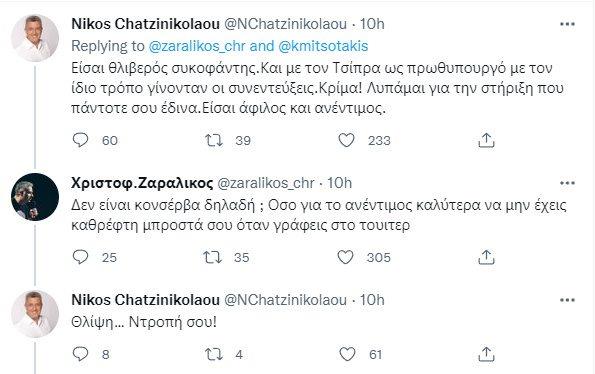Like the Ζαραλικος tweet with 305 likes
This screenshot has height=374, width=595.
(345, 257)
